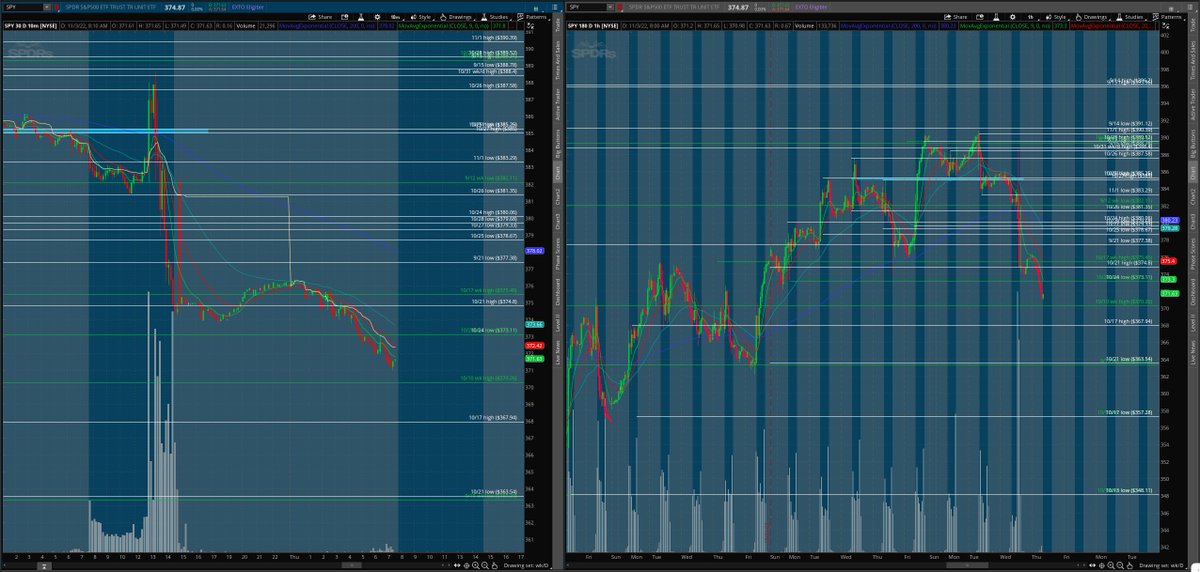Select 10/17 high ($367.94) level label on right chart

click(x=1128, y=321)
